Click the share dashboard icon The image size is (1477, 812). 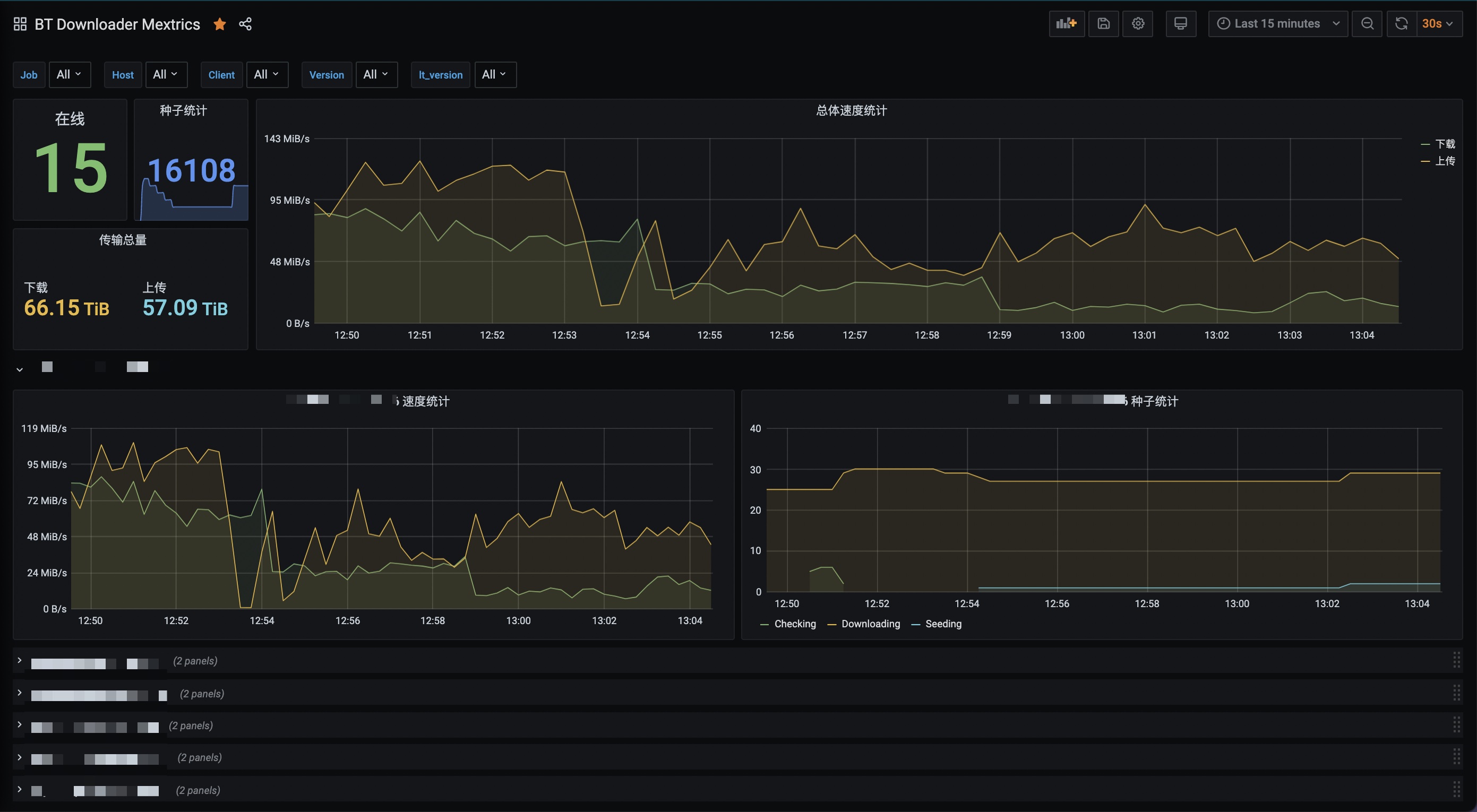pos(245,24)
